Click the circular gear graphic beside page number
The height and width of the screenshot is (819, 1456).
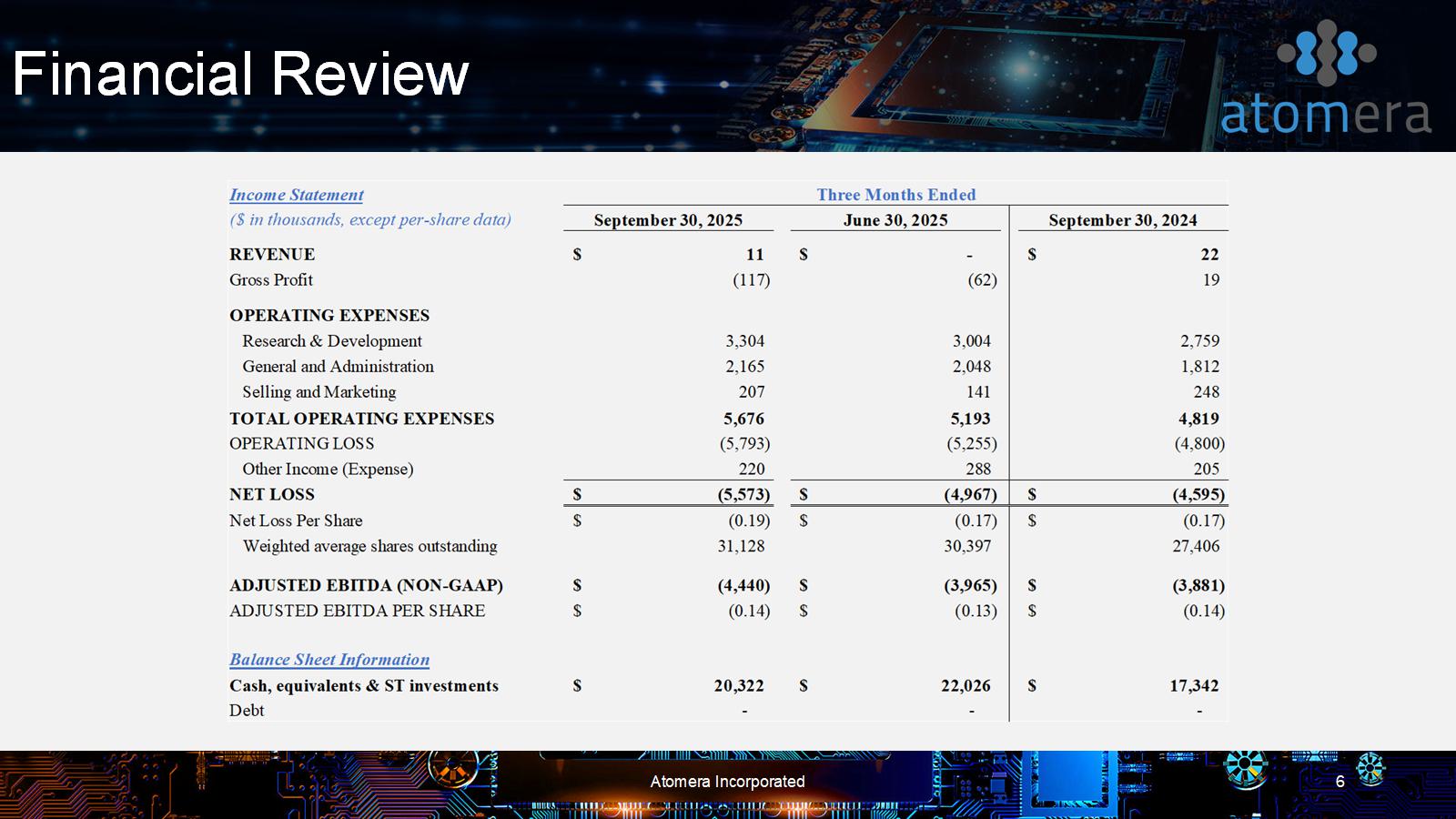click(1370, 770)
